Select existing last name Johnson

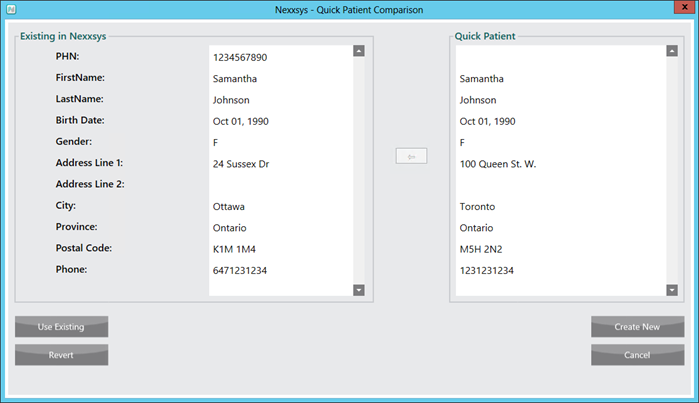231,100
